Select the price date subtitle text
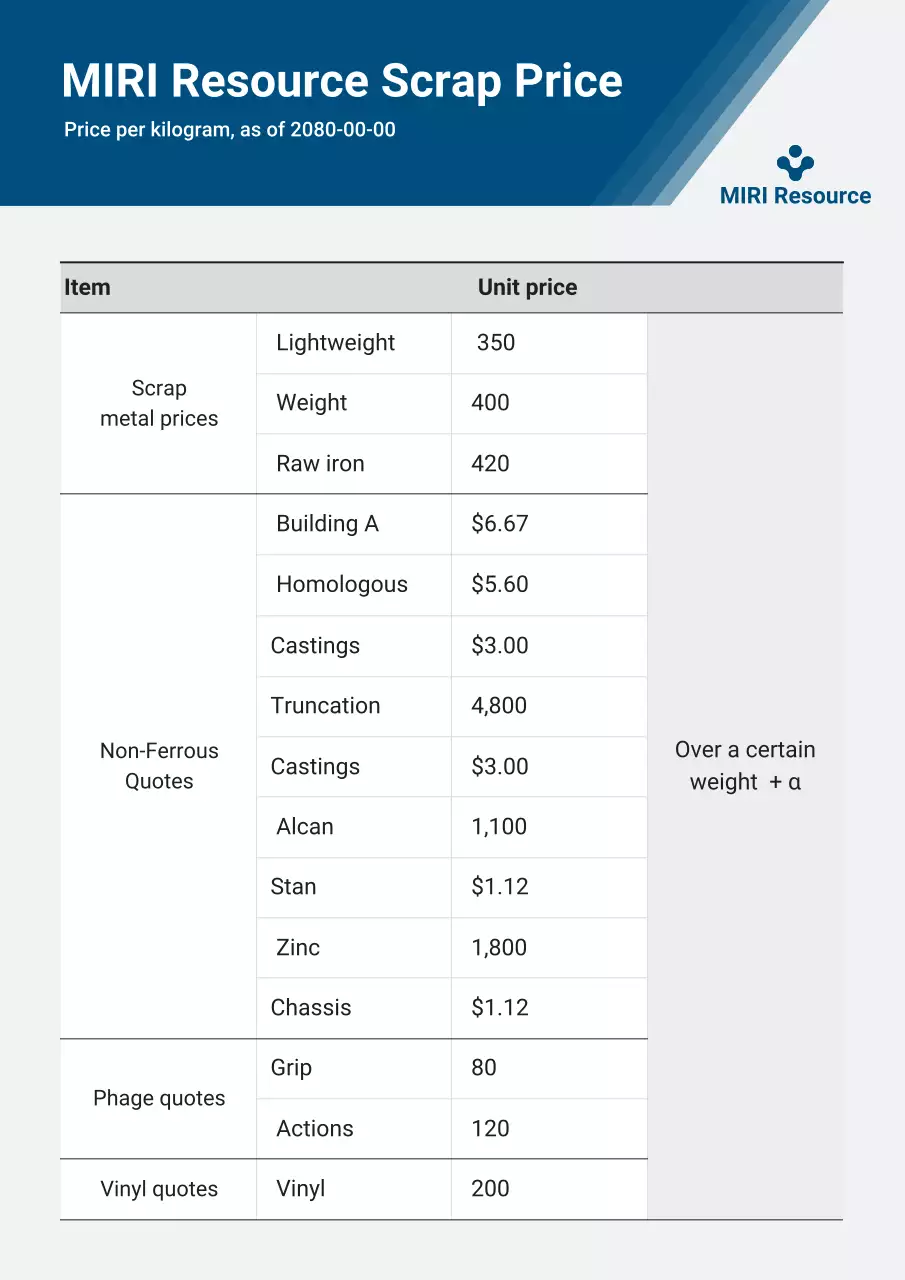The height and width of the screenshot is (1280, 905). tap(230, 130)
